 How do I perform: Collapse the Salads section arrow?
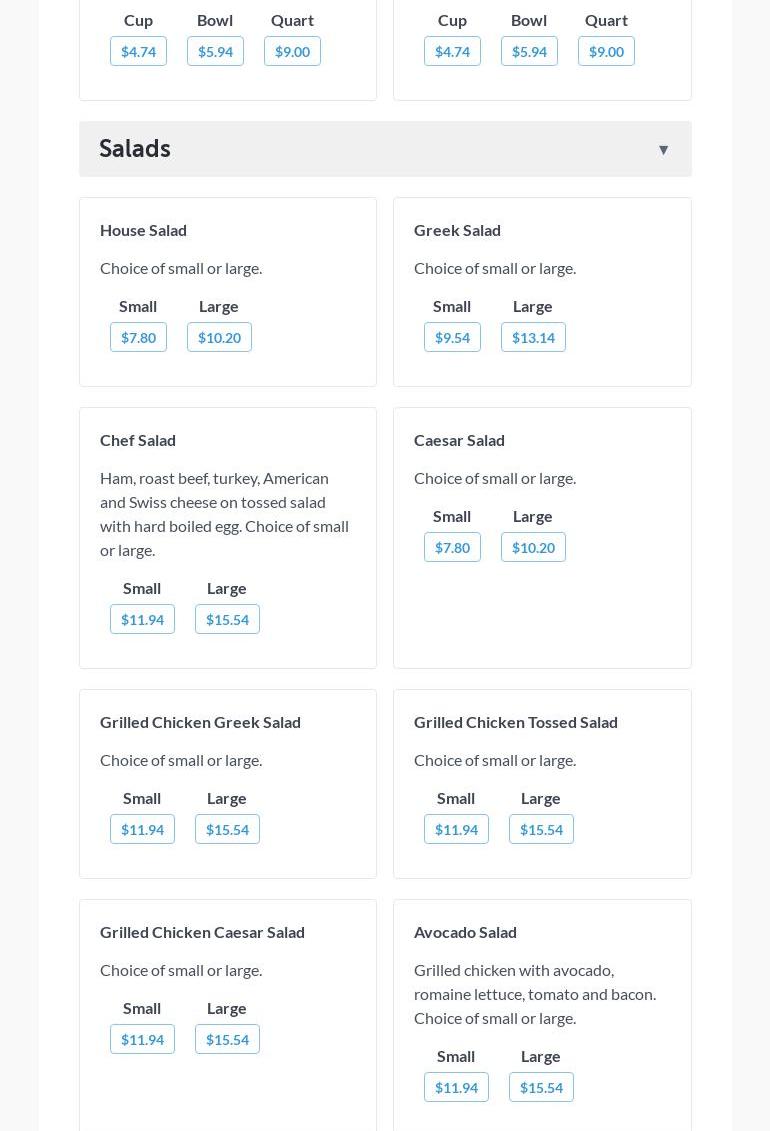click(x=663, y=150)
